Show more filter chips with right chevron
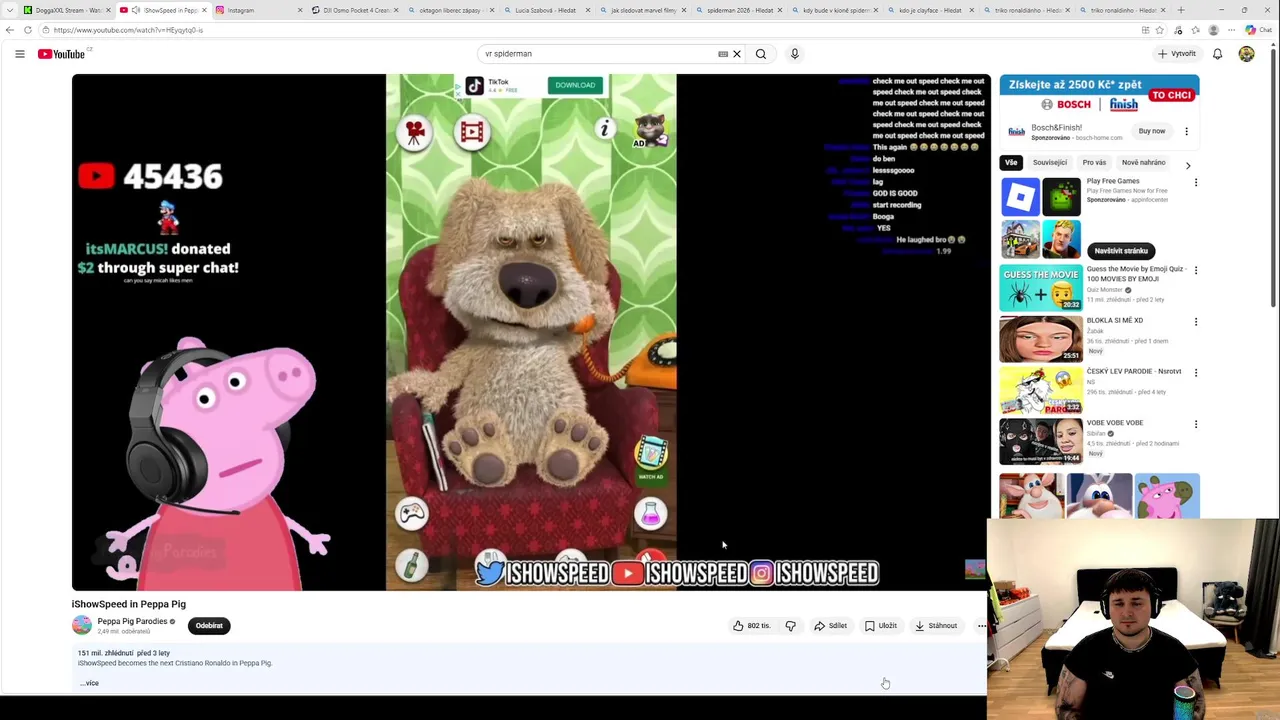This screenshot has width=1280, height=720. point(1188,165)
